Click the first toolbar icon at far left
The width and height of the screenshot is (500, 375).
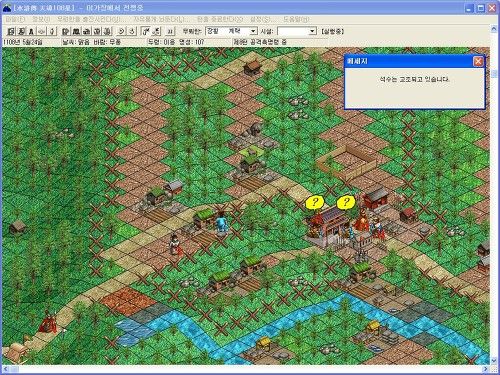coord(11,31)
